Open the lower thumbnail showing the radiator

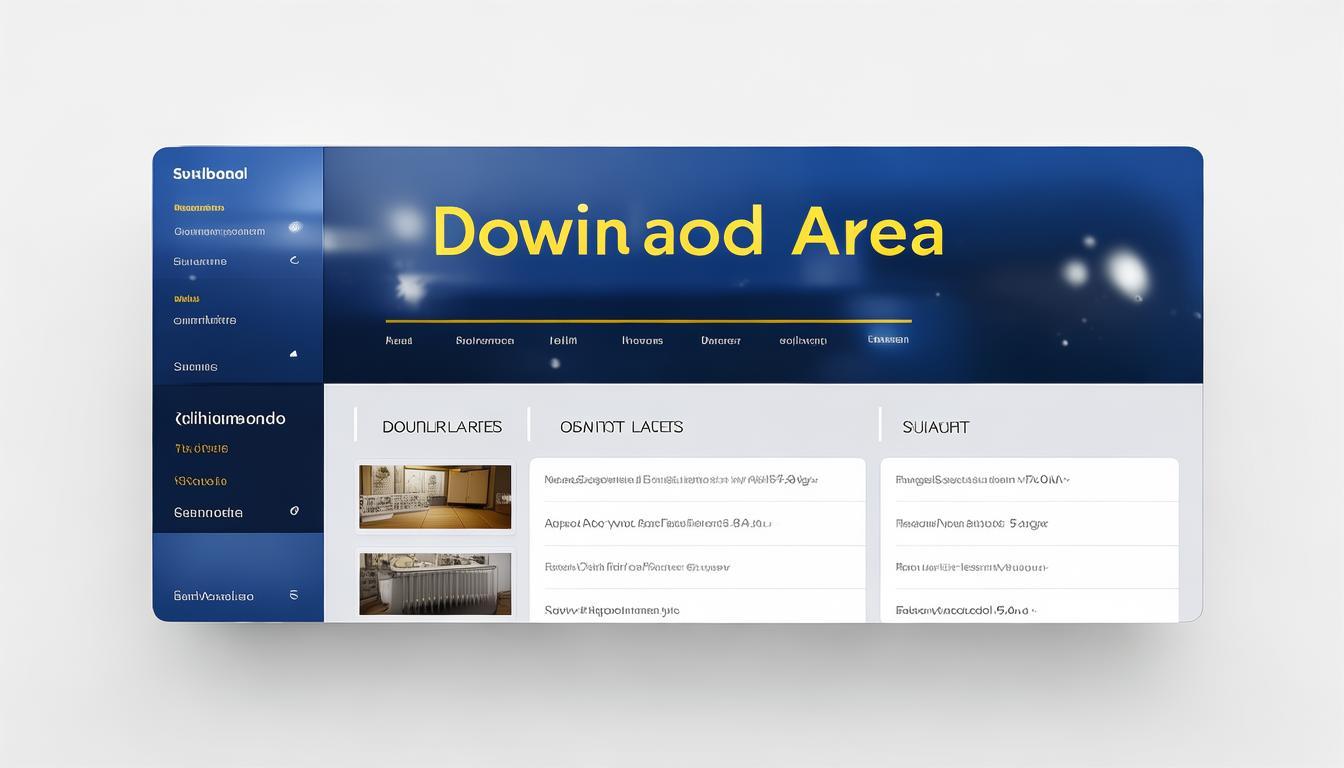tap(435, 584)
